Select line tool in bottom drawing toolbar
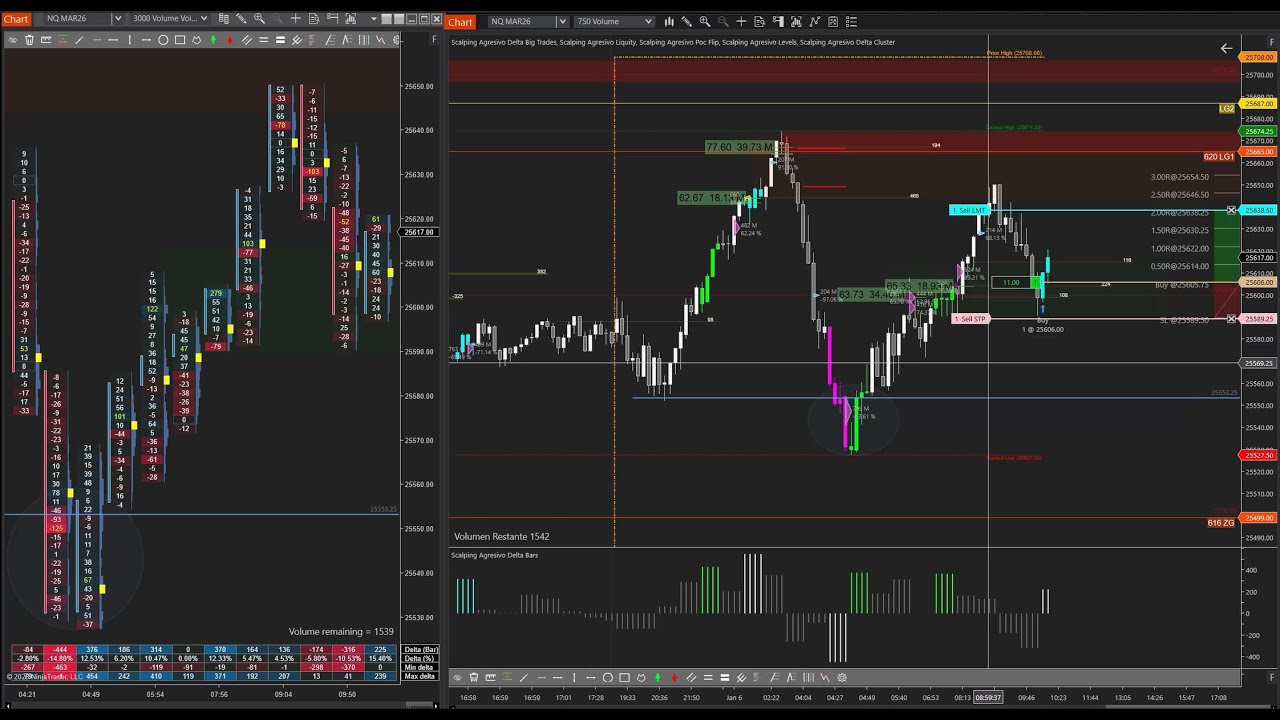Viewport: 1280px width, 720px height. [x=524, y=678]
